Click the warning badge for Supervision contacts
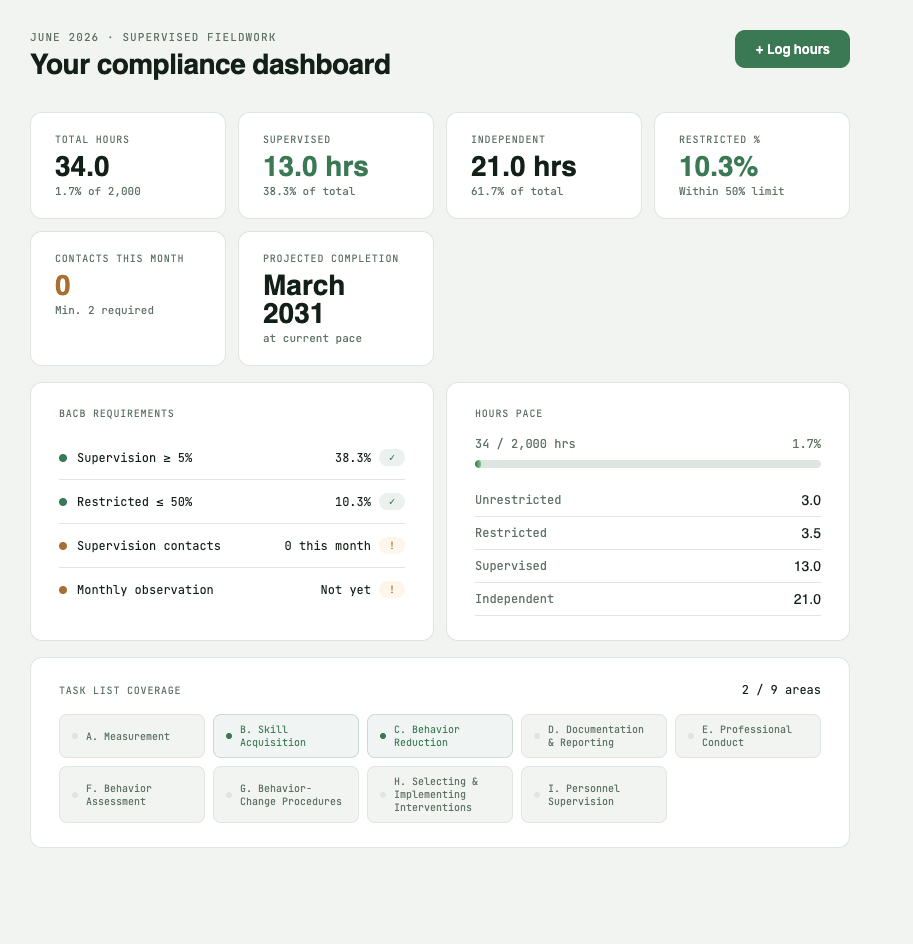 point(392,545)
